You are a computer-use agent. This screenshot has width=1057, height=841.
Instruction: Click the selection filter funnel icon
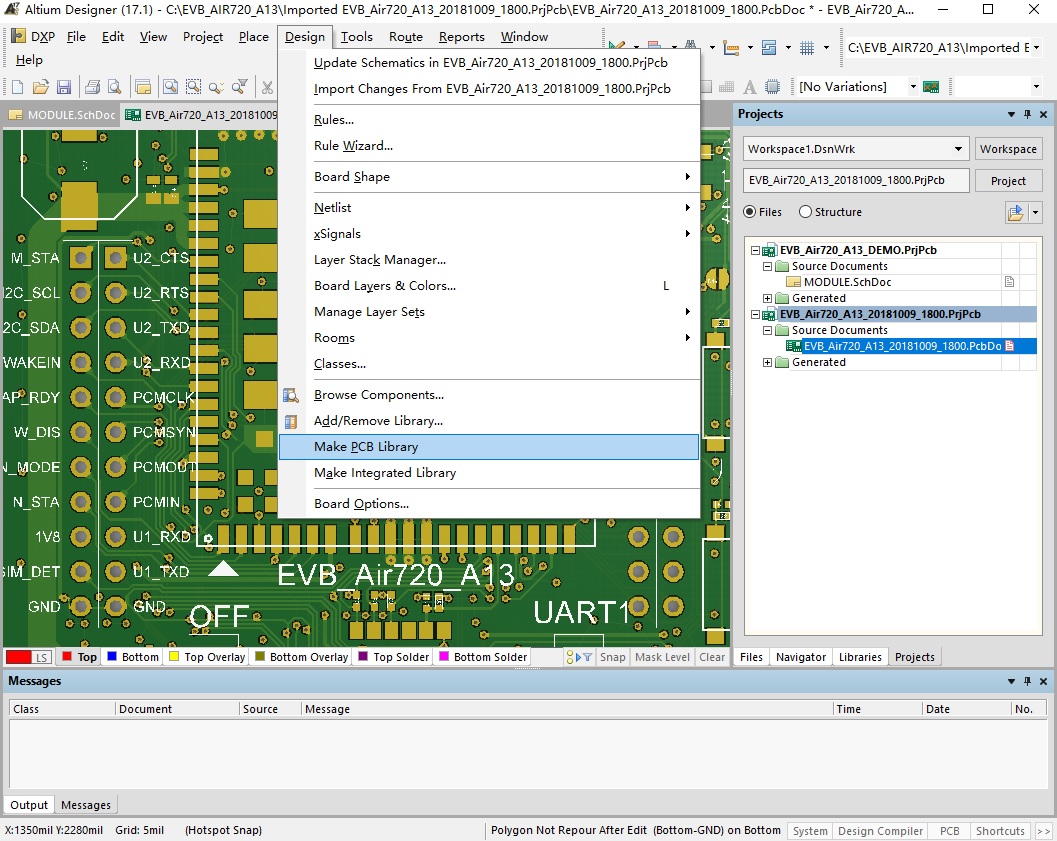pyautogui.click(x=587, y=657)
